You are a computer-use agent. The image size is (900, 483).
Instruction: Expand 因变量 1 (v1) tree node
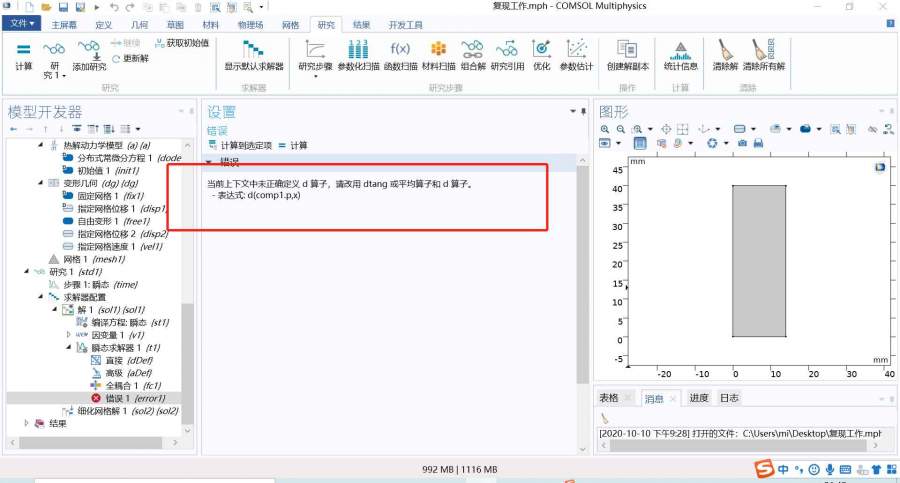[68, 334]
